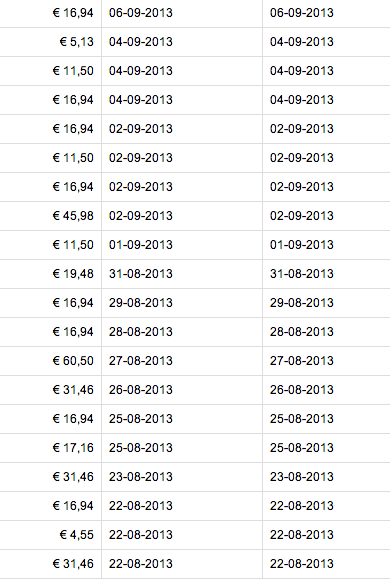
Task: Click the first 31-08-2013 date cell
Action: click(182, 274)
